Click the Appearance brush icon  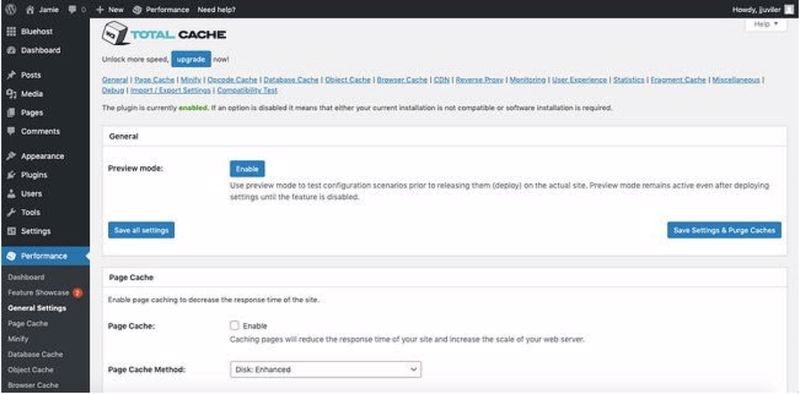(x=11, y=156)
